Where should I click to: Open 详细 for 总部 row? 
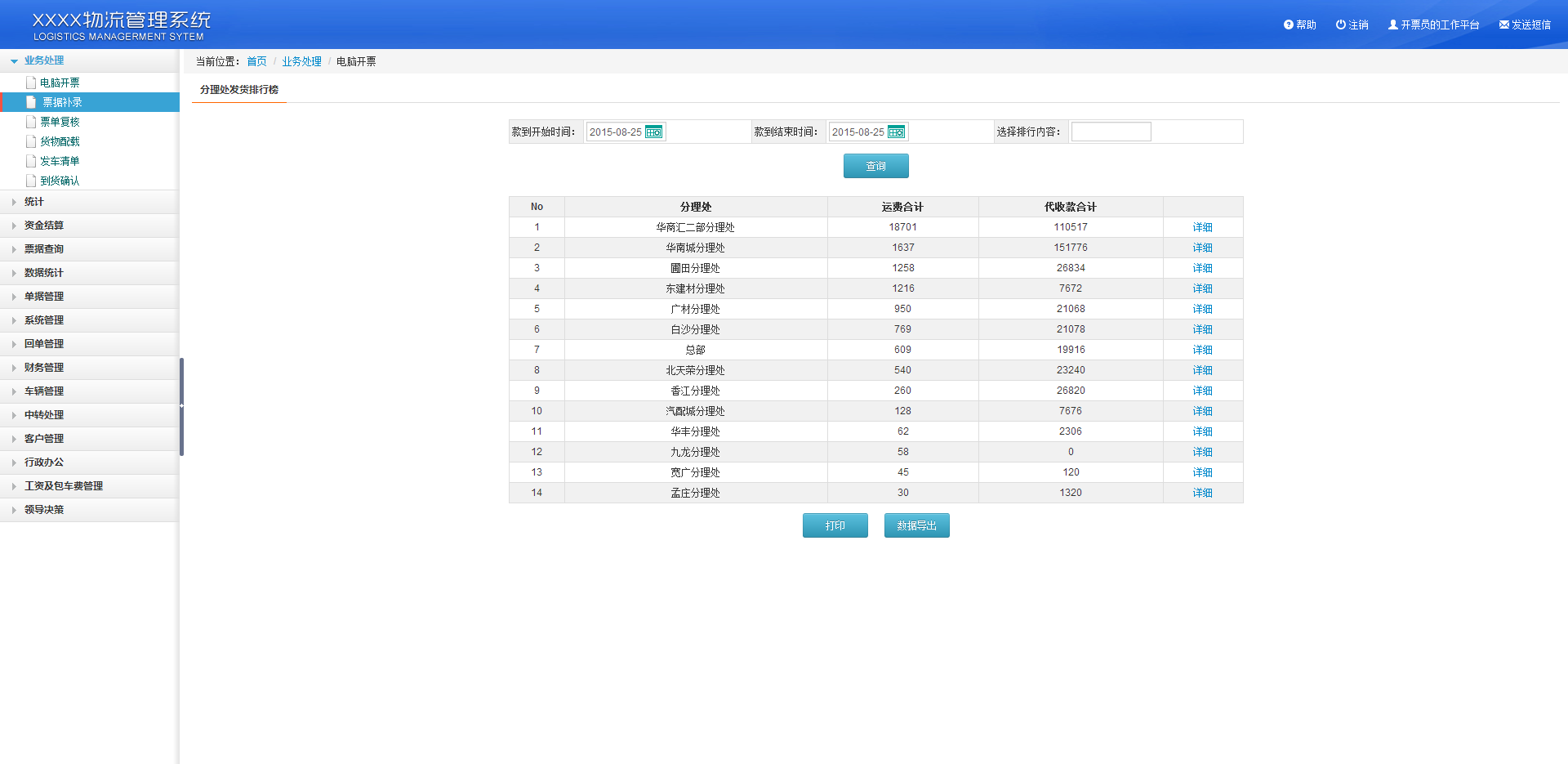[x=1202, y=350]
